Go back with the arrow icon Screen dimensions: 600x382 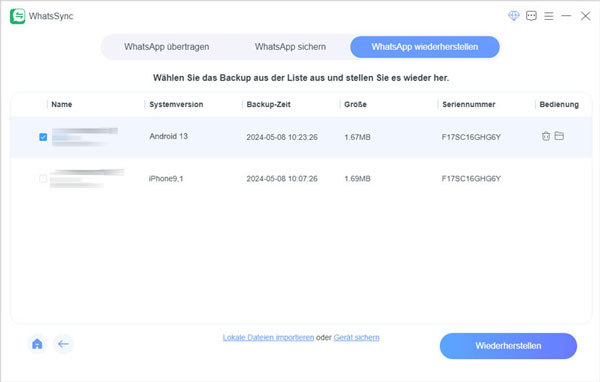[63, 344]
